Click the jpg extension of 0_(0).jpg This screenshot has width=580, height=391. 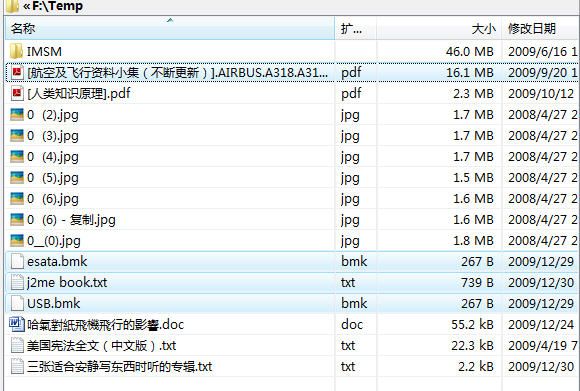tap(350, 242)
